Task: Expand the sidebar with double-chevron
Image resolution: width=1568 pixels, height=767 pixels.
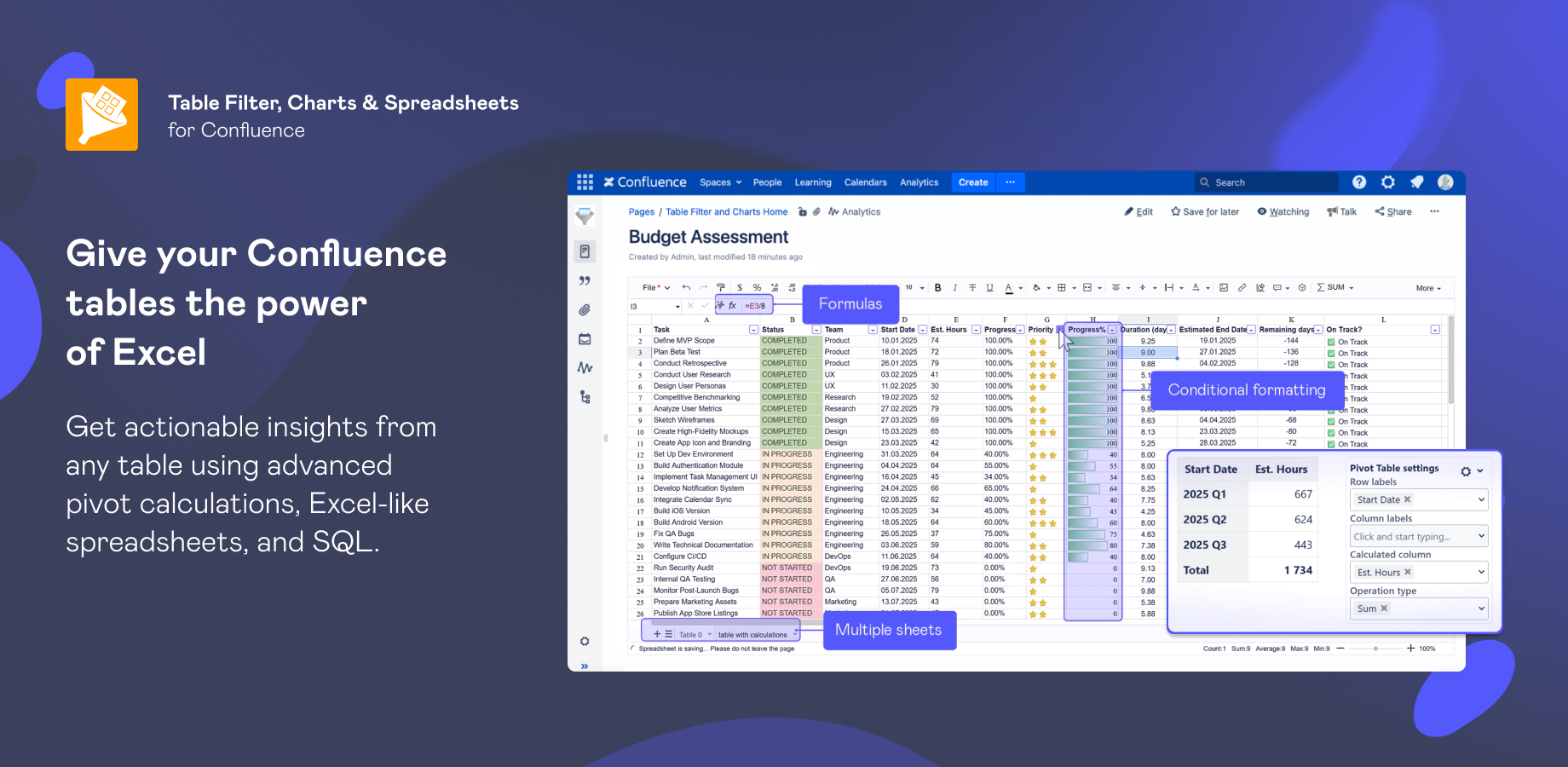Action: [x=585, y=666]
